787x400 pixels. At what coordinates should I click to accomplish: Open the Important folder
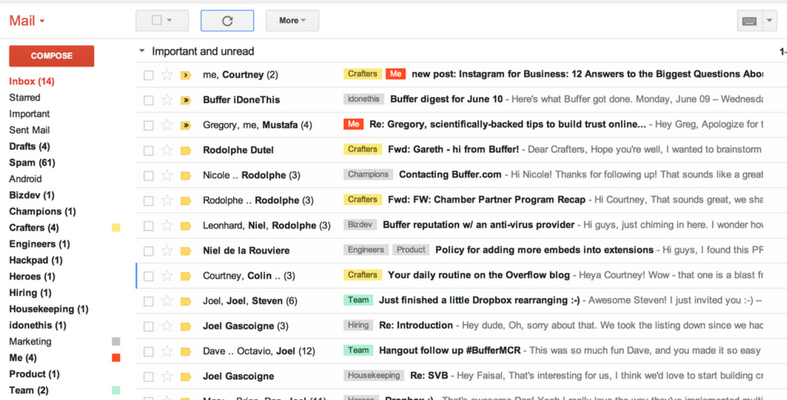[x=29, y=114]
